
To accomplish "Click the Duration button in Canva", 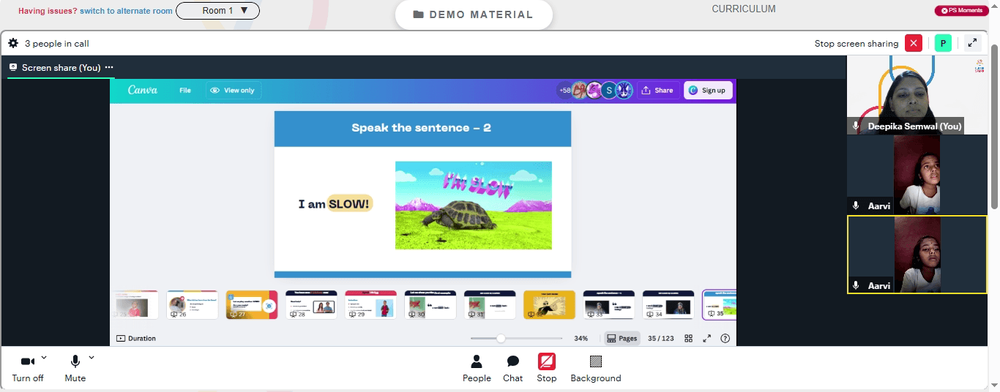I will [136, 338].
